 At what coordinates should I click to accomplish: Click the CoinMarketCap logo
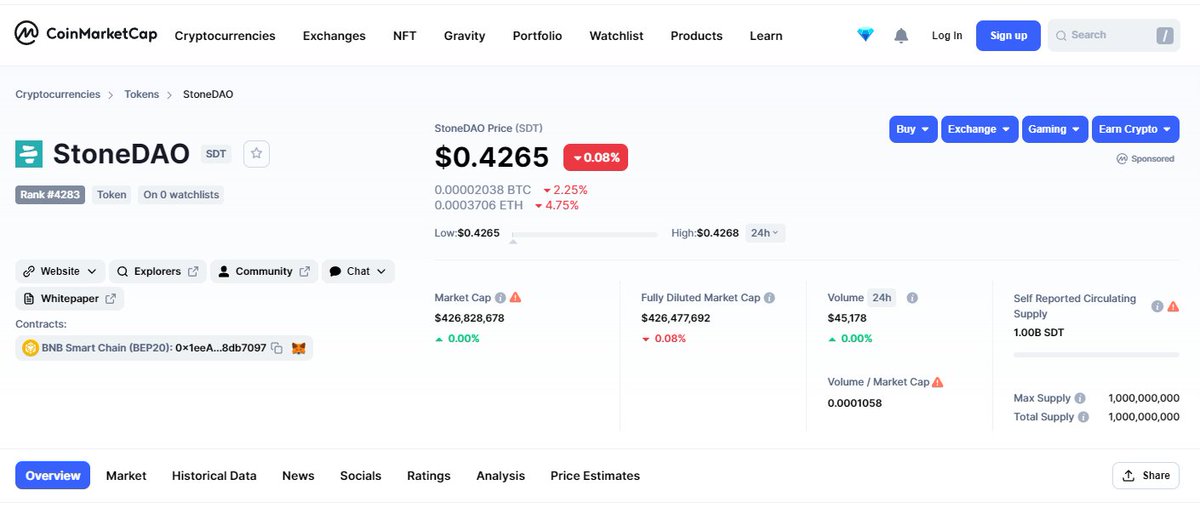coord(86,34)
